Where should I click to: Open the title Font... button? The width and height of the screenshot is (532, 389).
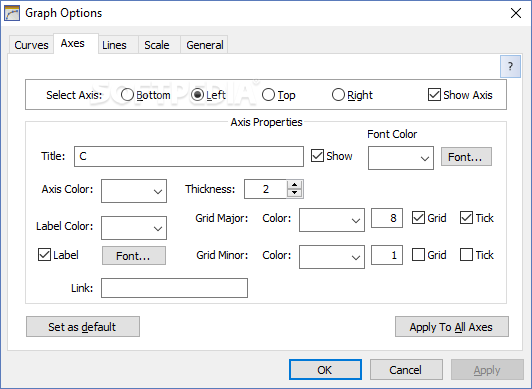point(466,157)
